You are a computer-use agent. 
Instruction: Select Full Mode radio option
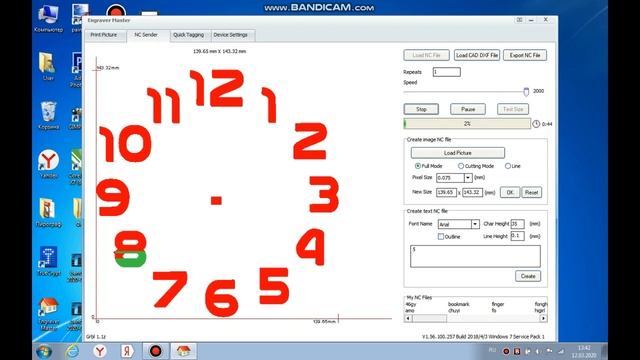[x=418, y=166]
